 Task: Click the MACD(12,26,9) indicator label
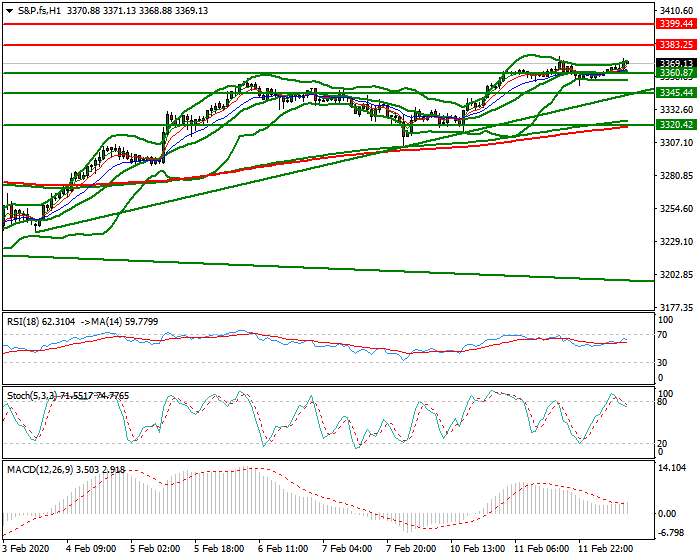coord(66,470)
